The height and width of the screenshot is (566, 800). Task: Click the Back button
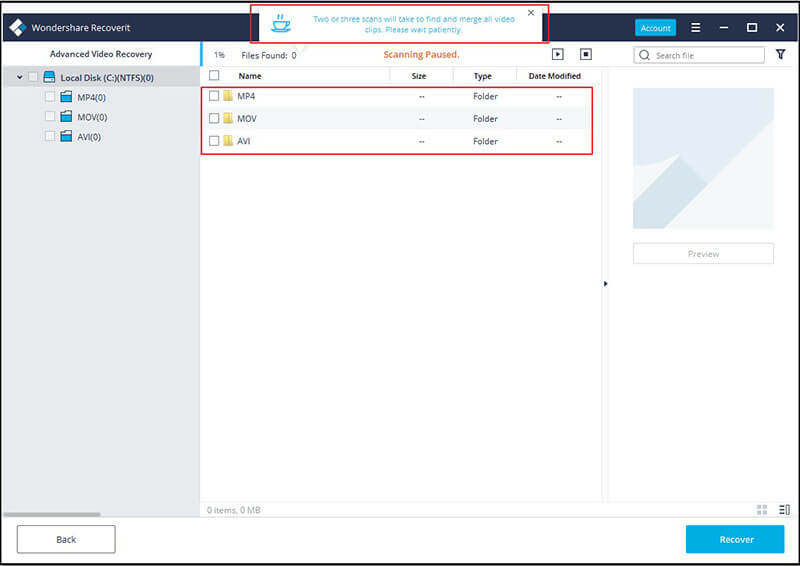[x=66, y=539]
